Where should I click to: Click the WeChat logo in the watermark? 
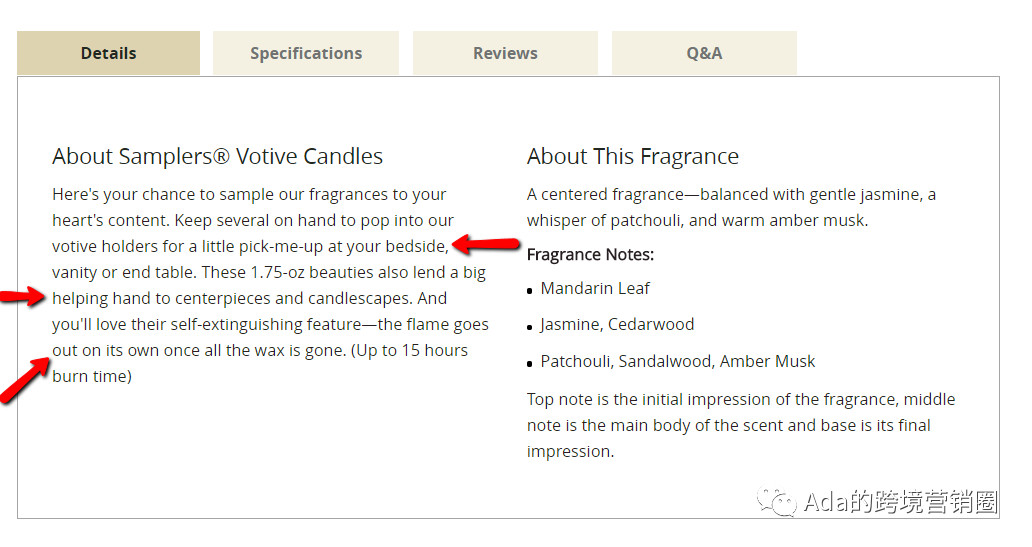[777, 500]
